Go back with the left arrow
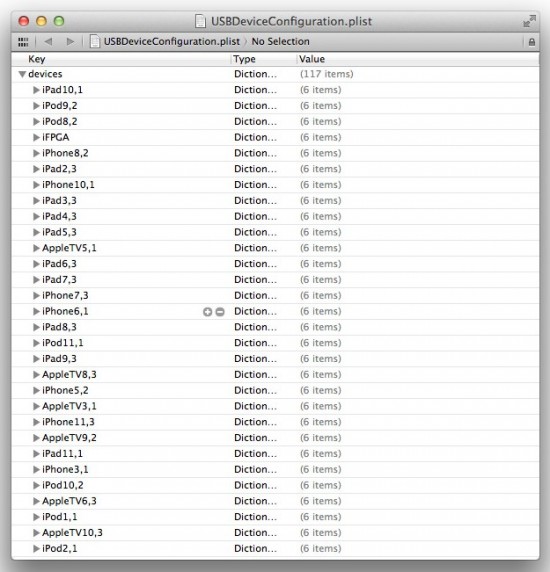The height and width of the screenshot is (572, 550). point(48,42)
